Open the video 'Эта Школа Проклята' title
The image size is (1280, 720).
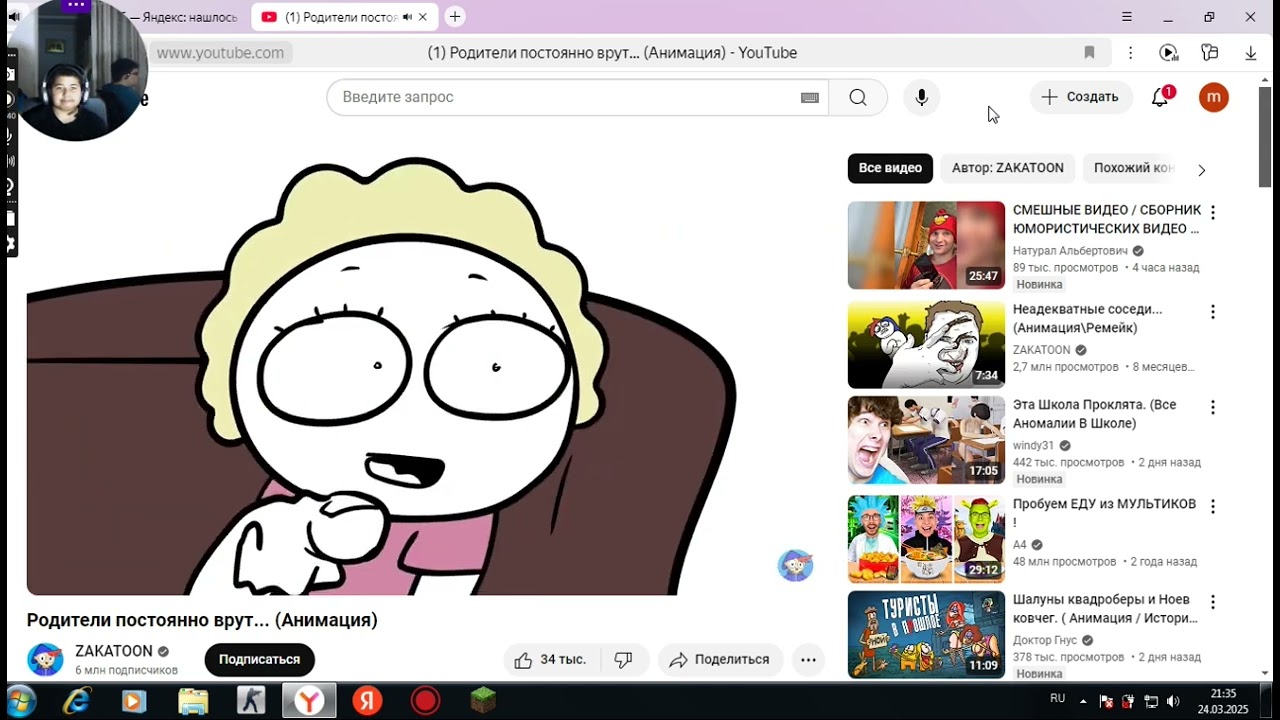(x=1095, y=414)
